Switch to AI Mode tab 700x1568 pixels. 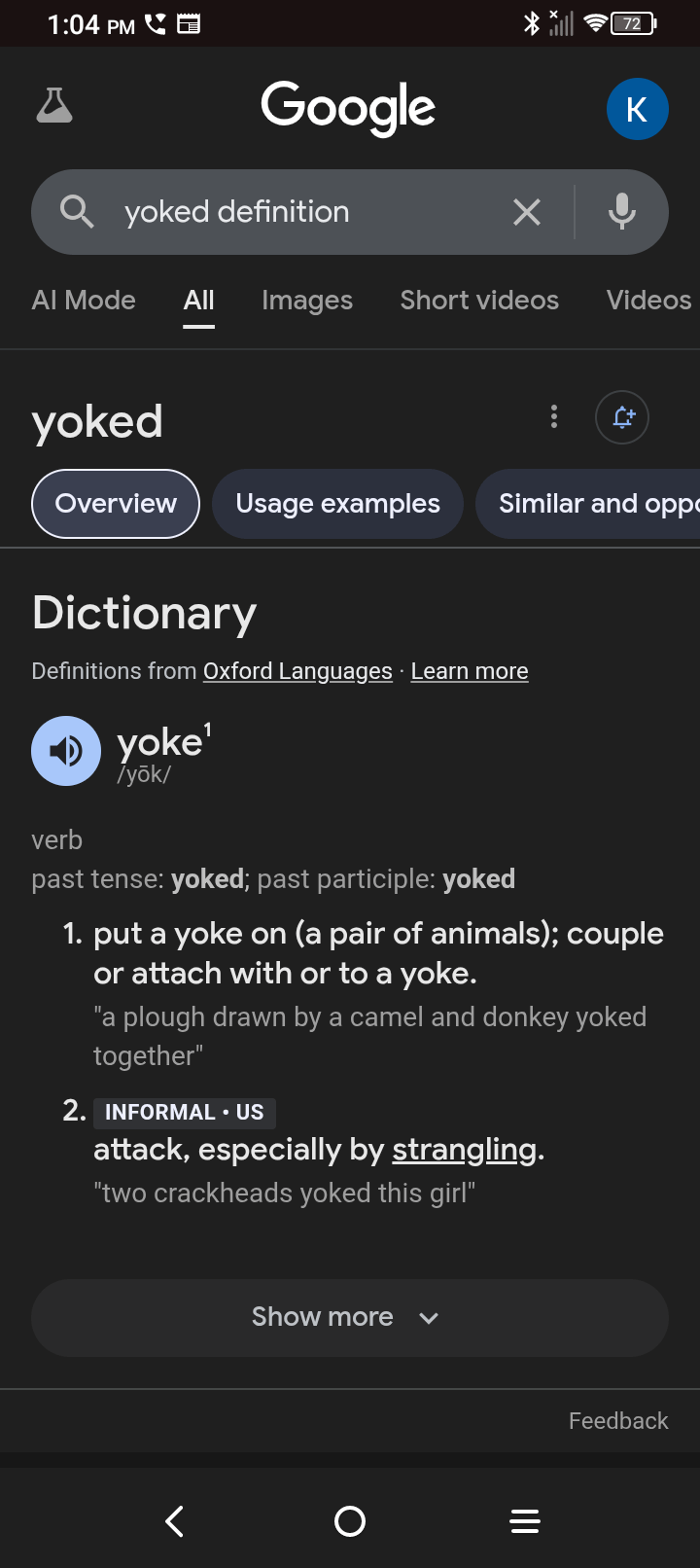click(x=84, y=301)
